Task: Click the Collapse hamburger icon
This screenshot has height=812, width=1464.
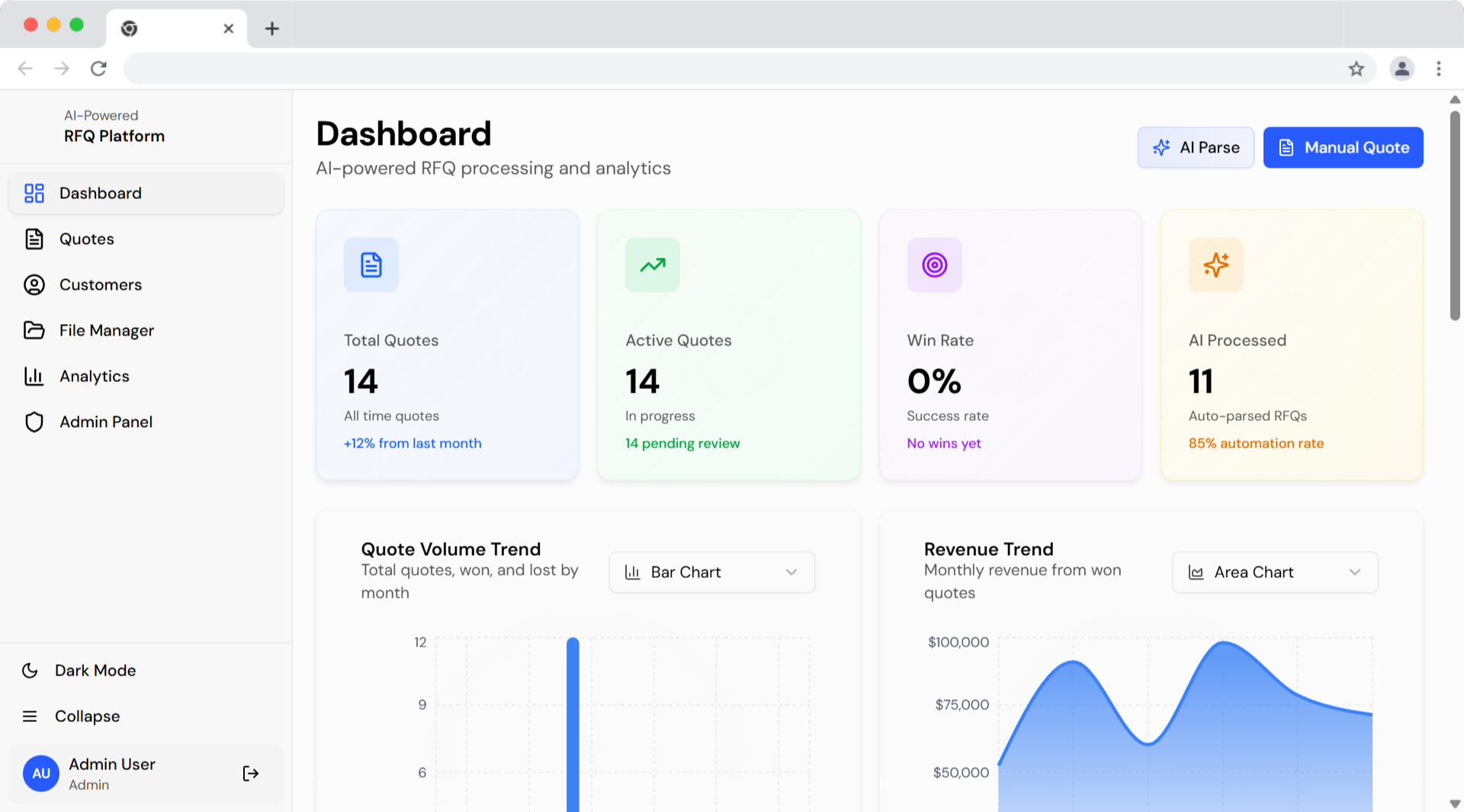Action: pyautogui.click(x=30, y=716)
